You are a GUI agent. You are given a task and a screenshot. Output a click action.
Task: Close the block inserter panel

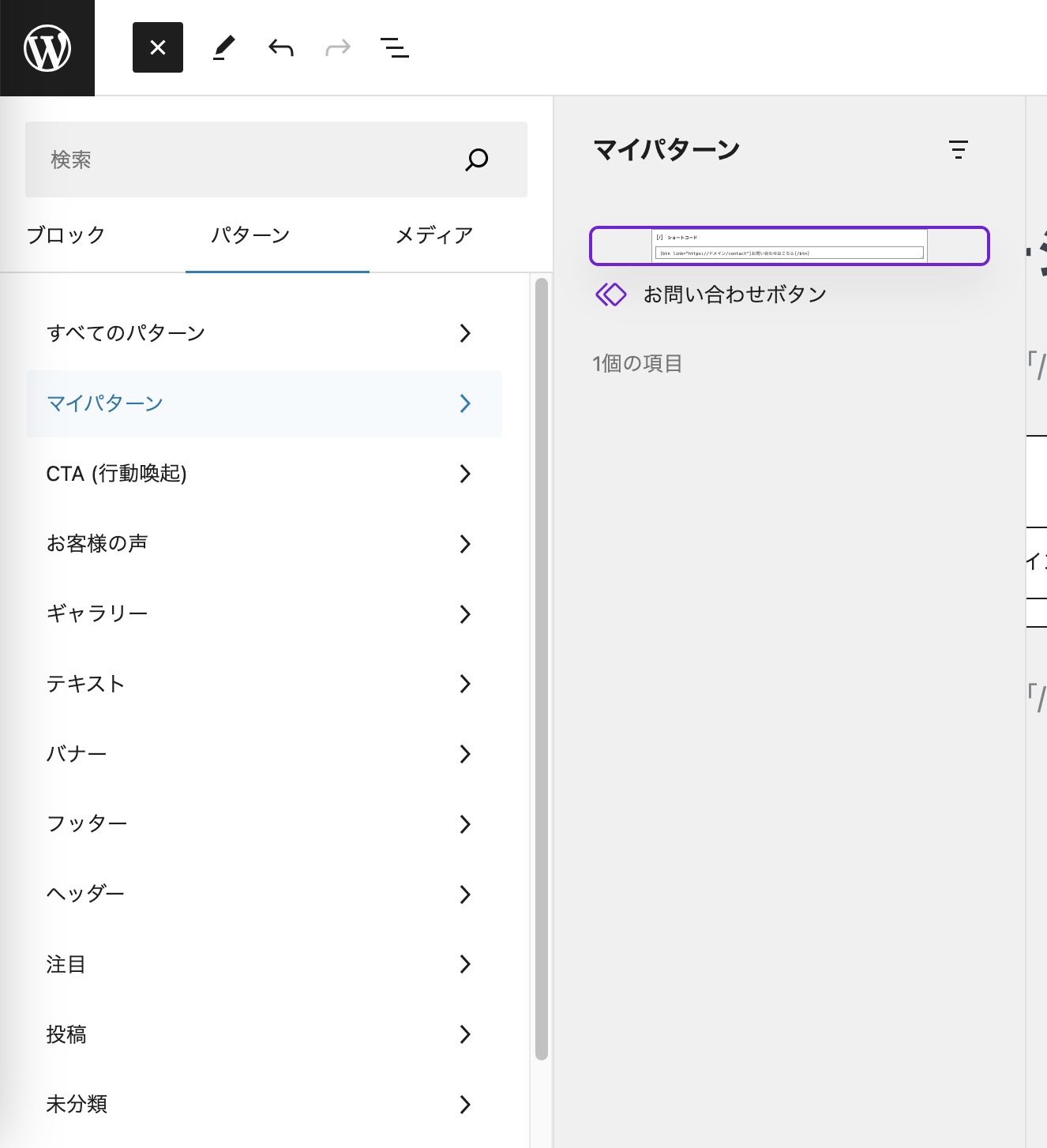tap(158, 48)
